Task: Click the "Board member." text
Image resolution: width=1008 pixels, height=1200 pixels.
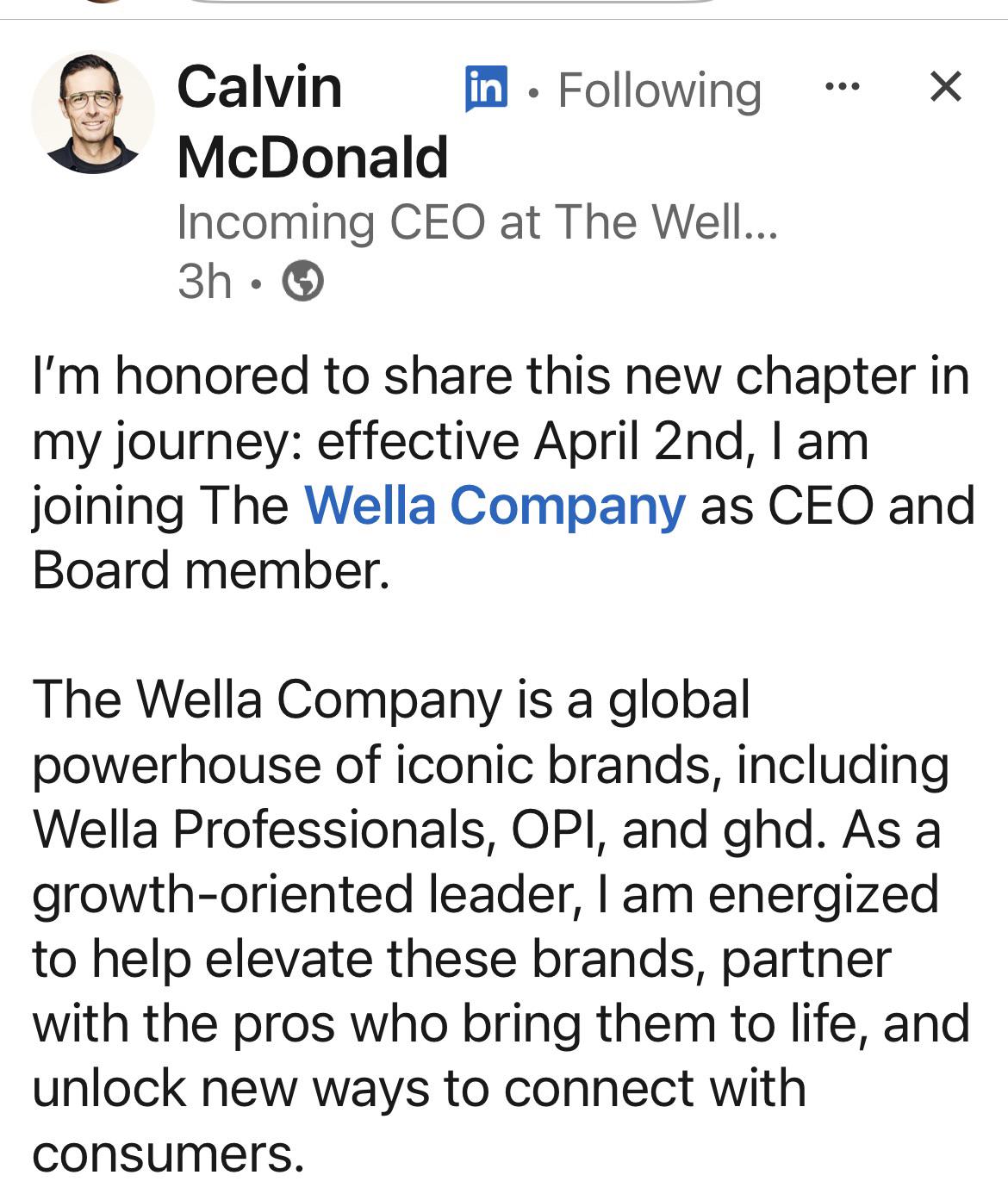Action: tap(211, 570)
